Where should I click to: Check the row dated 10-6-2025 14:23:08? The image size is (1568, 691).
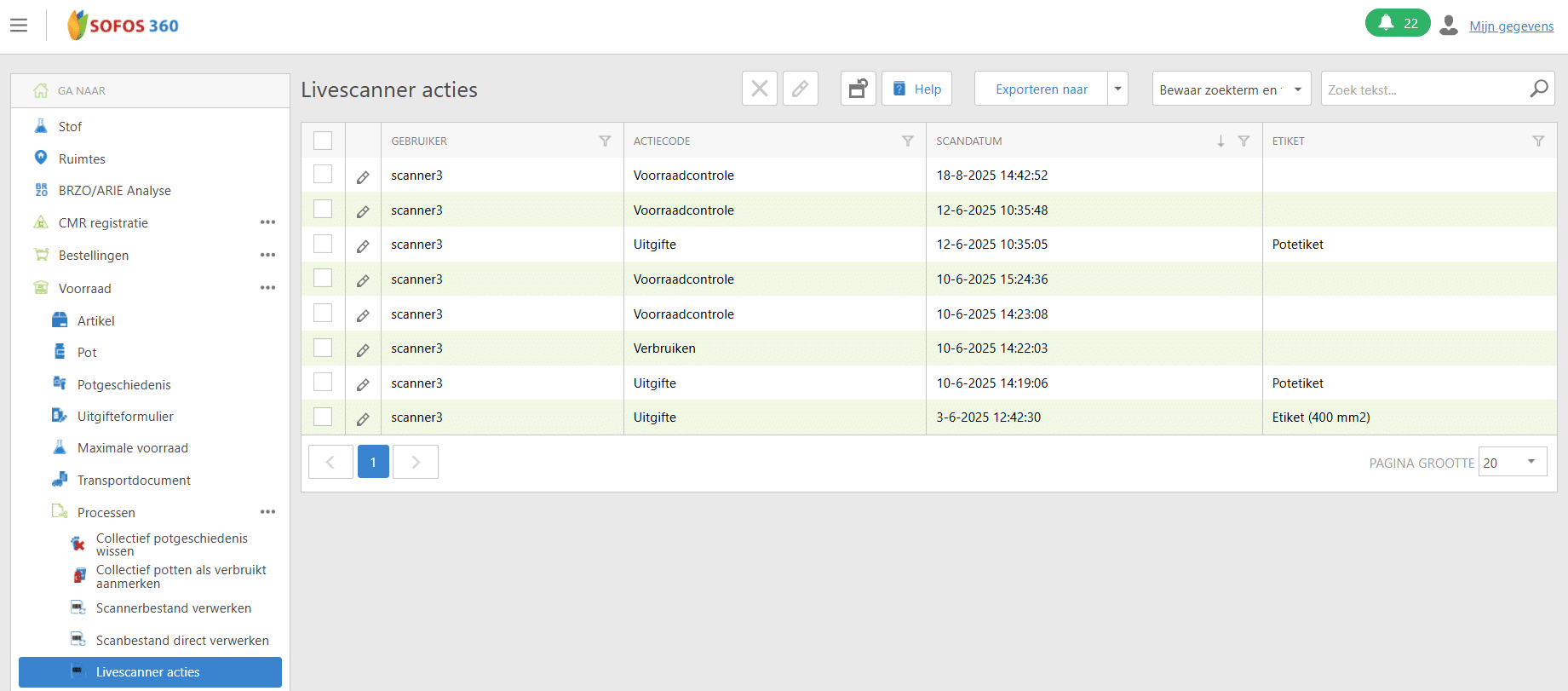point(323,313)
